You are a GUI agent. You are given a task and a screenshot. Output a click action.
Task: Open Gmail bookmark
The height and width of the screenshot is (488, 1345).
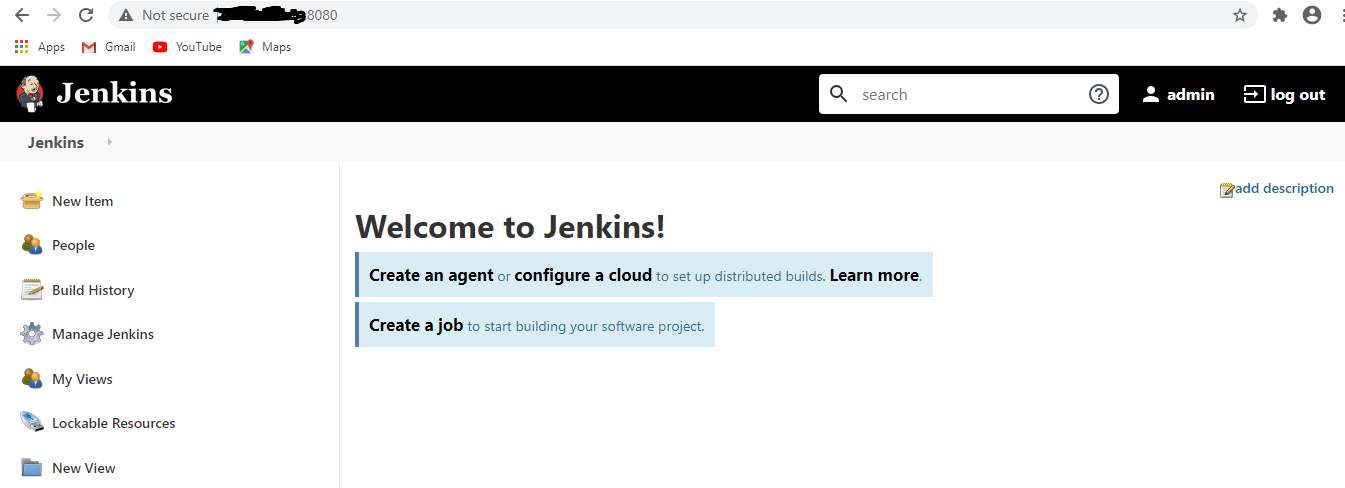tap(108, 47)
